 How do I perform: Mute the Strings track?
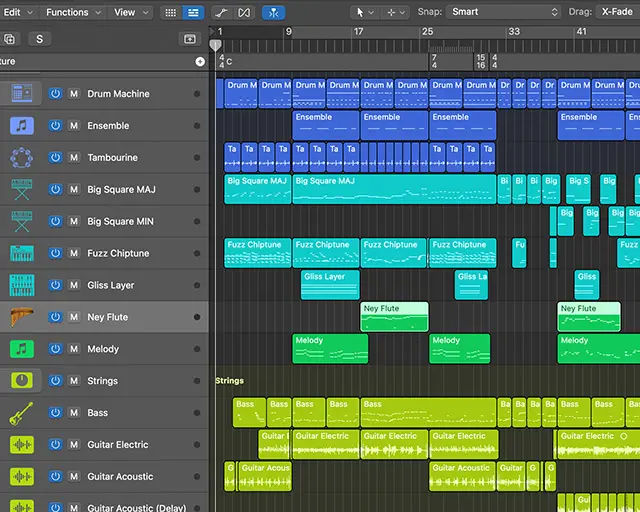point(74,381)
